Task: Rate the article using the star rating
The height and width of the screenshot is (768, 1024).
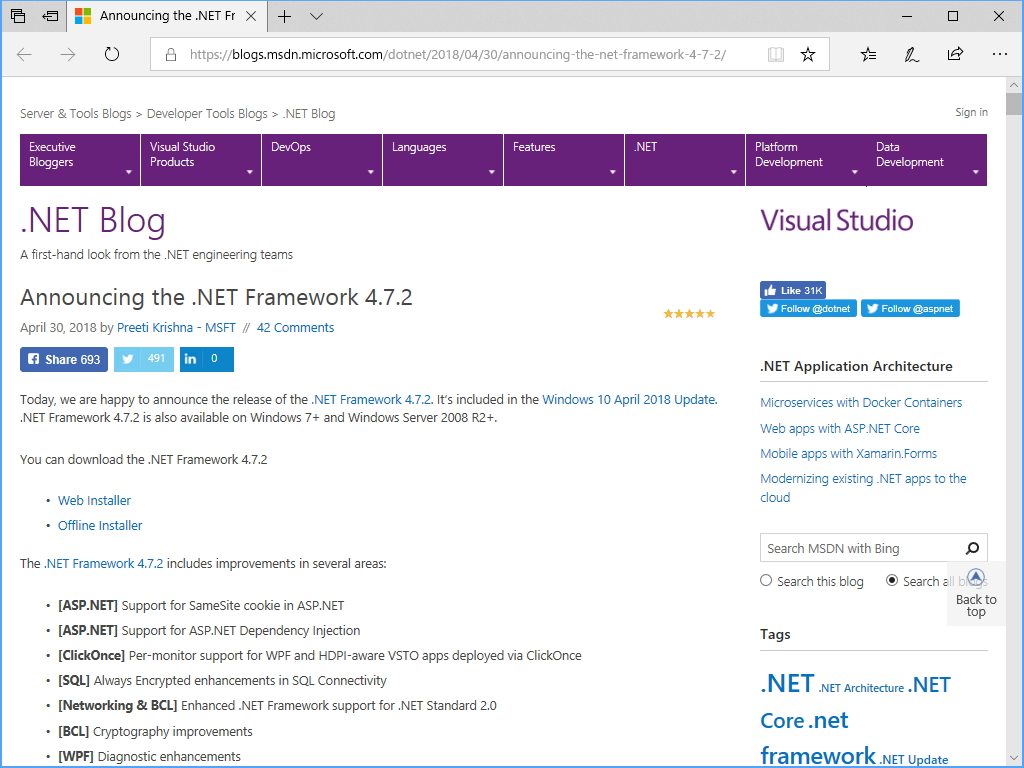Action: [x=688, y=313]
